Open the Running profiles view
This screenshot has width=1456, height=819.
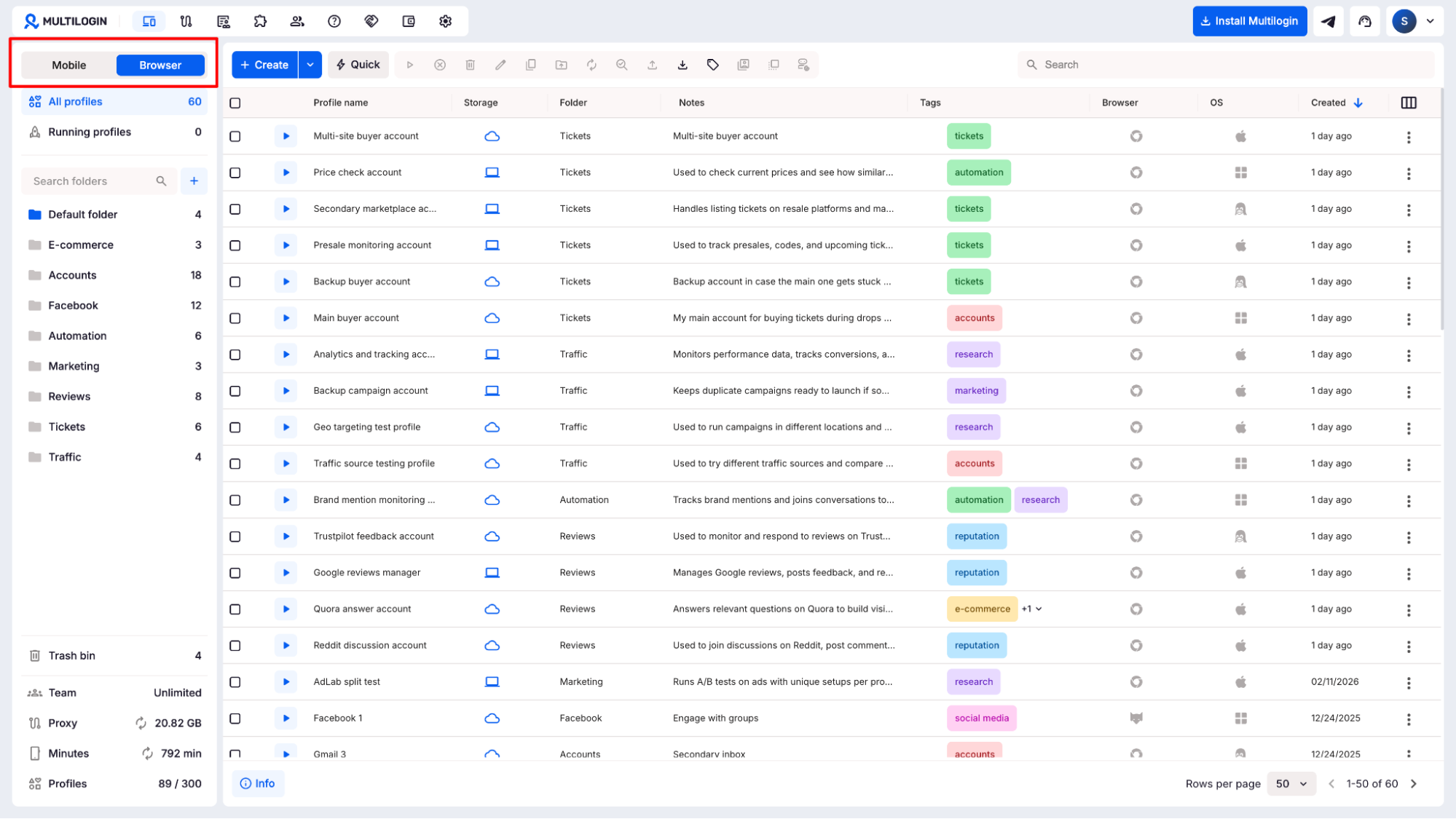point(90,132)
